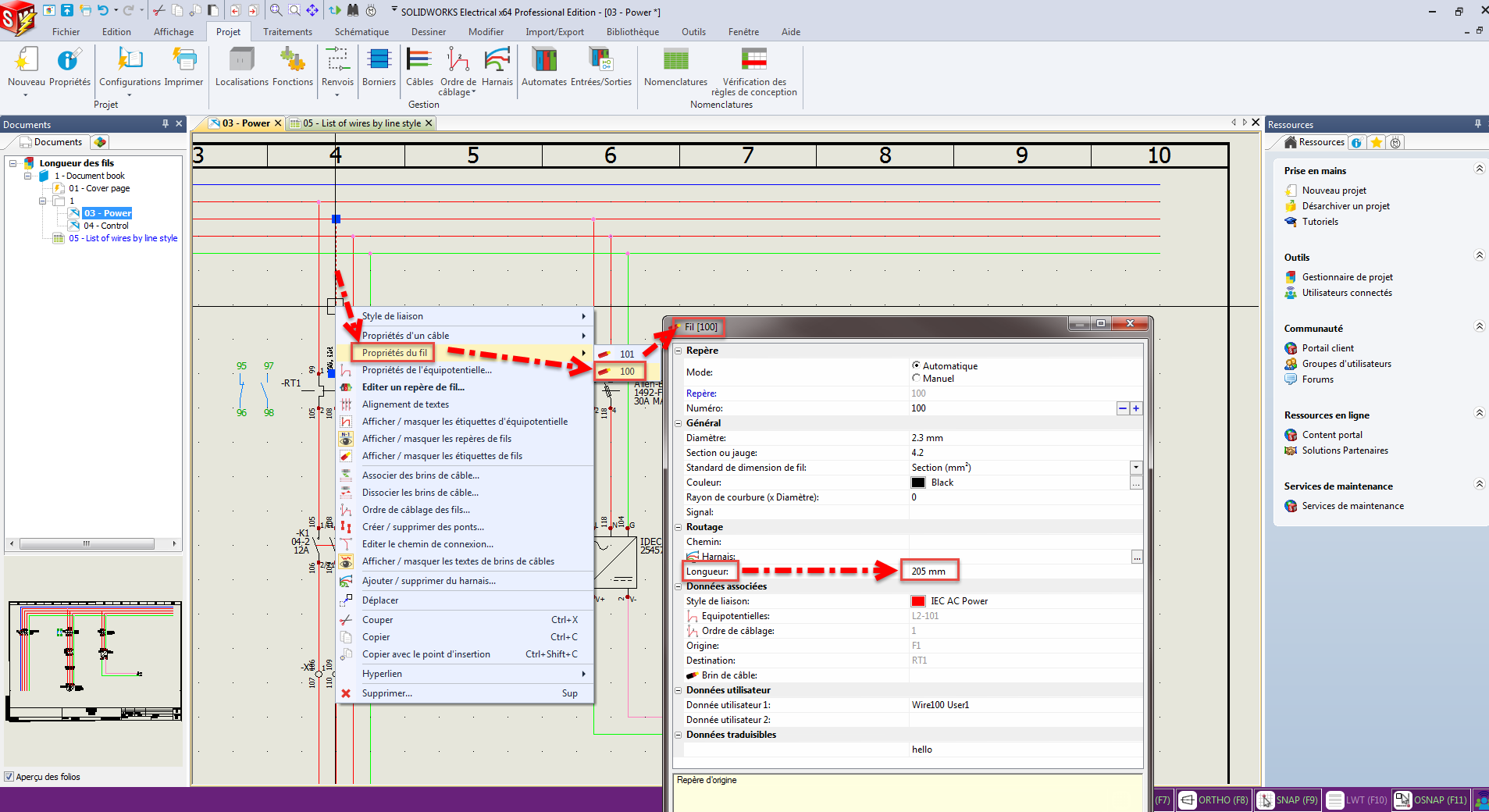Toggle ORTHO (F8) in status bar
1489x812 pixels.
coord(1213,800)
